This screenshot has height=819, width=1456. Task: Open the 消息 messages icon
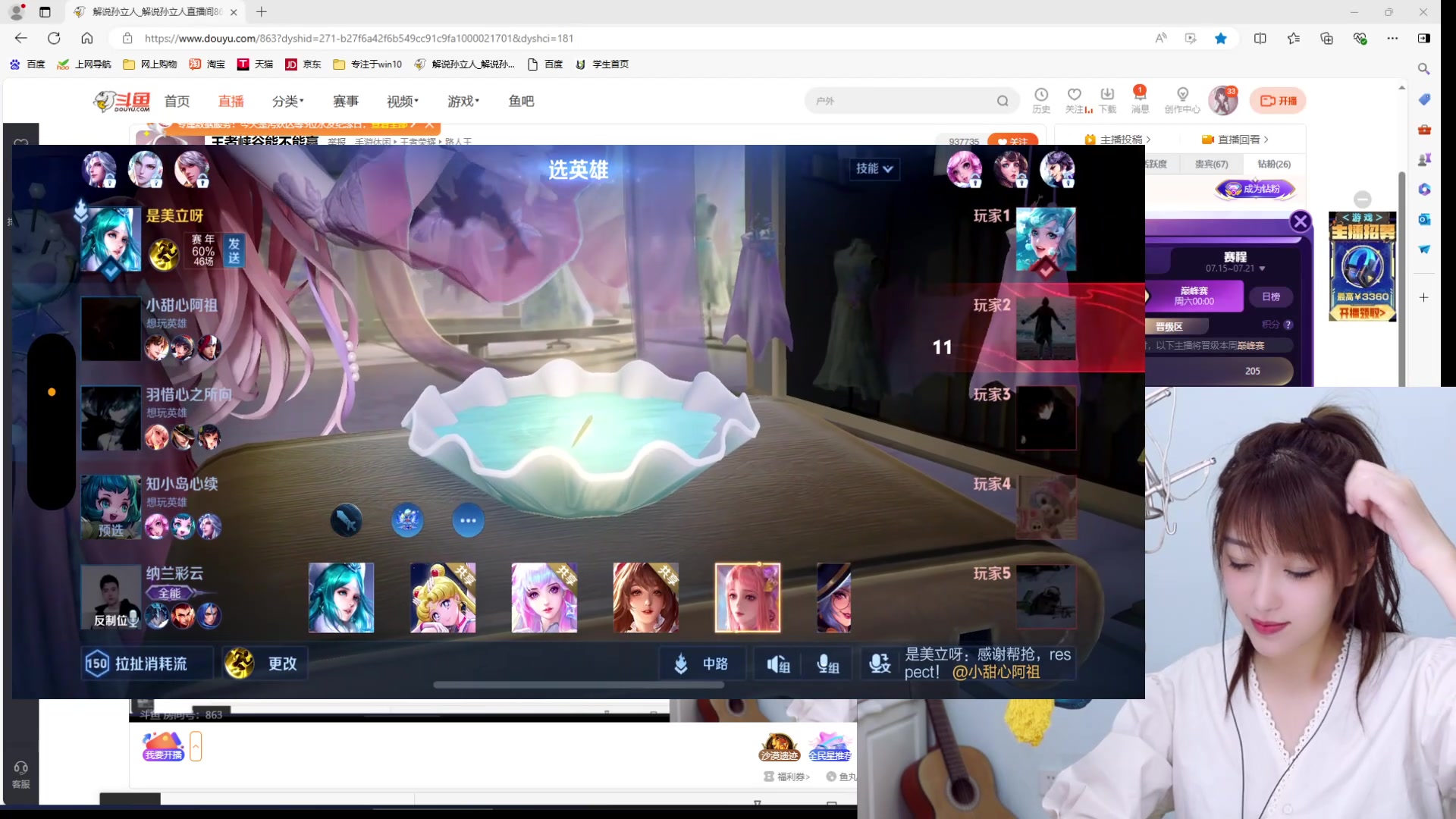1140,99
